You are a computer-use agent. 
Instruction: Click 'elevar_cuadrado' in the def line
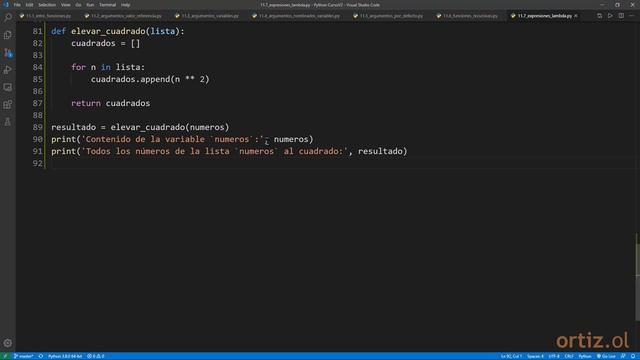pos(108,31)
